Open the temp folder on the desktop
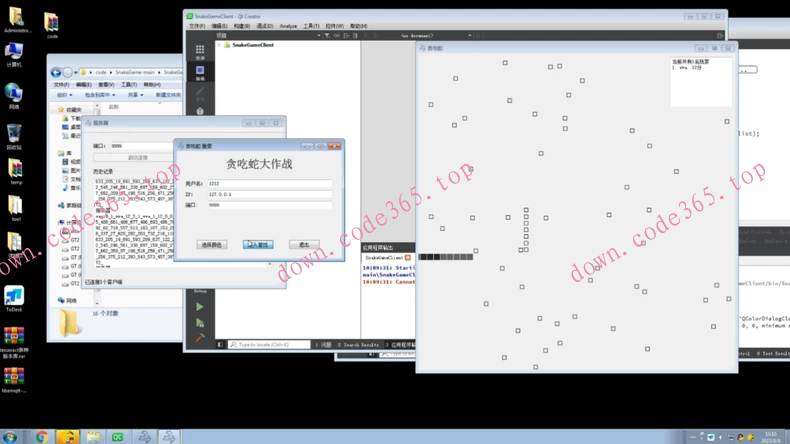Screen dimensions: 790x444 click(x=15, y=172)
